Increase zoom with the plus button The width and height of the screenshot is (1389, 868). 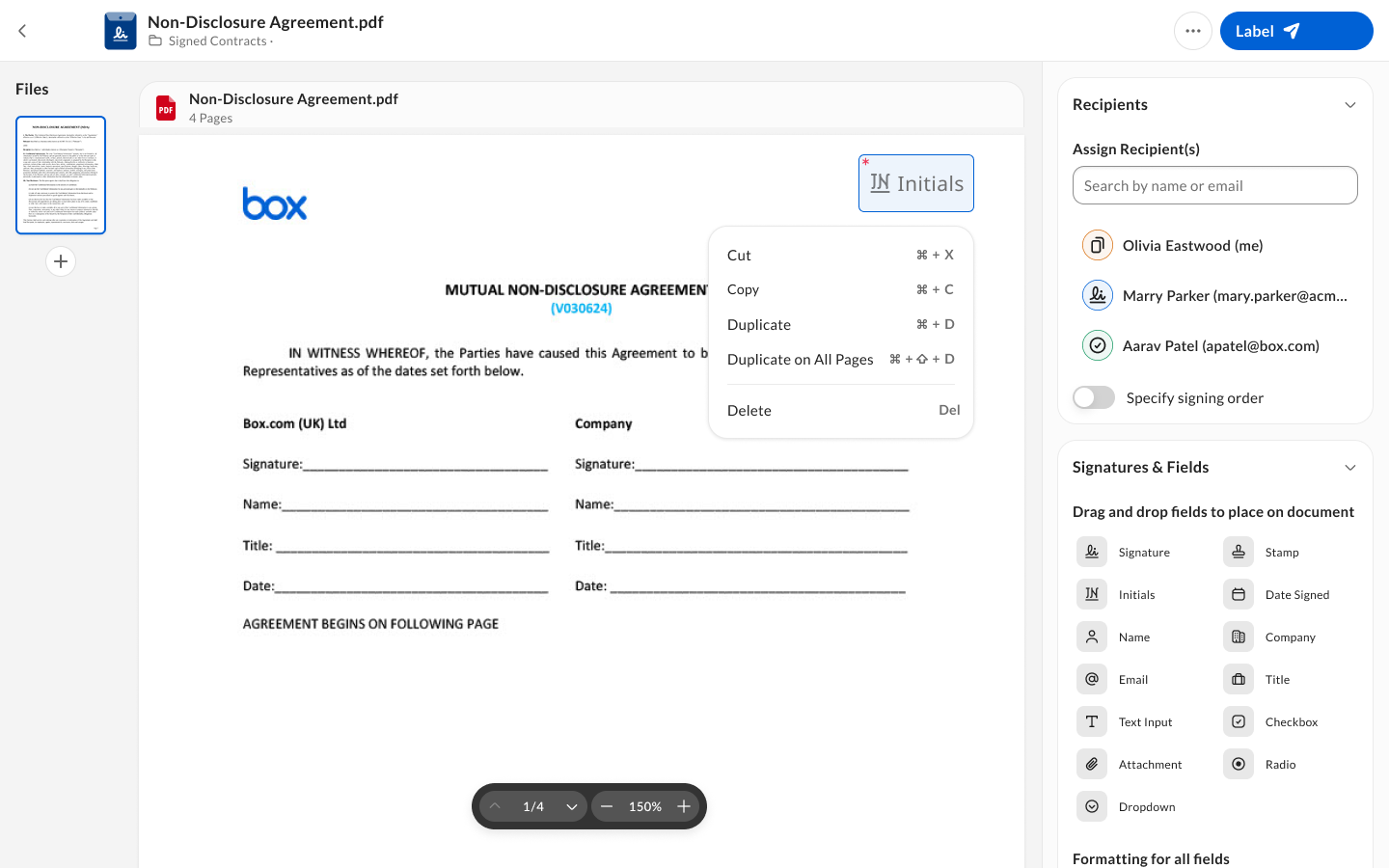pyautogui.click(x=684, y=806)
